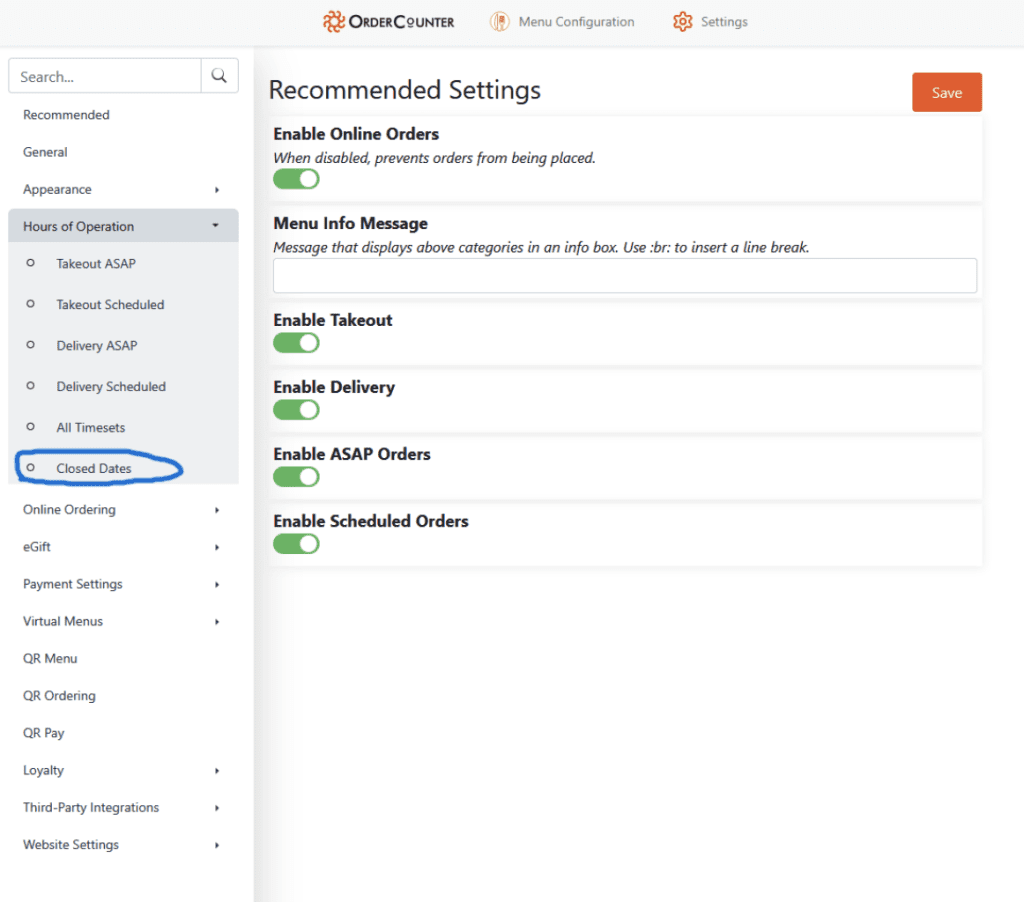
Task: Open the QR Ordering menu item
Action: click(x=59, y=696)
